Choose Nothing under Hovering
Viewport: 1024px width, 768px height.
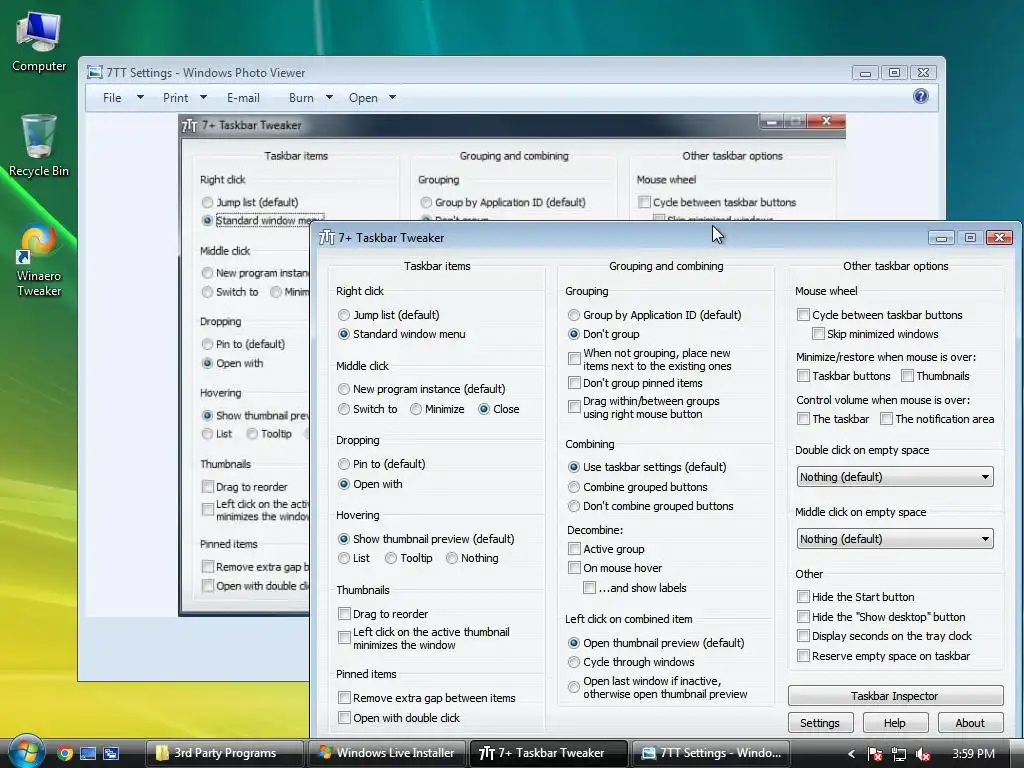[x=472, y=558]
